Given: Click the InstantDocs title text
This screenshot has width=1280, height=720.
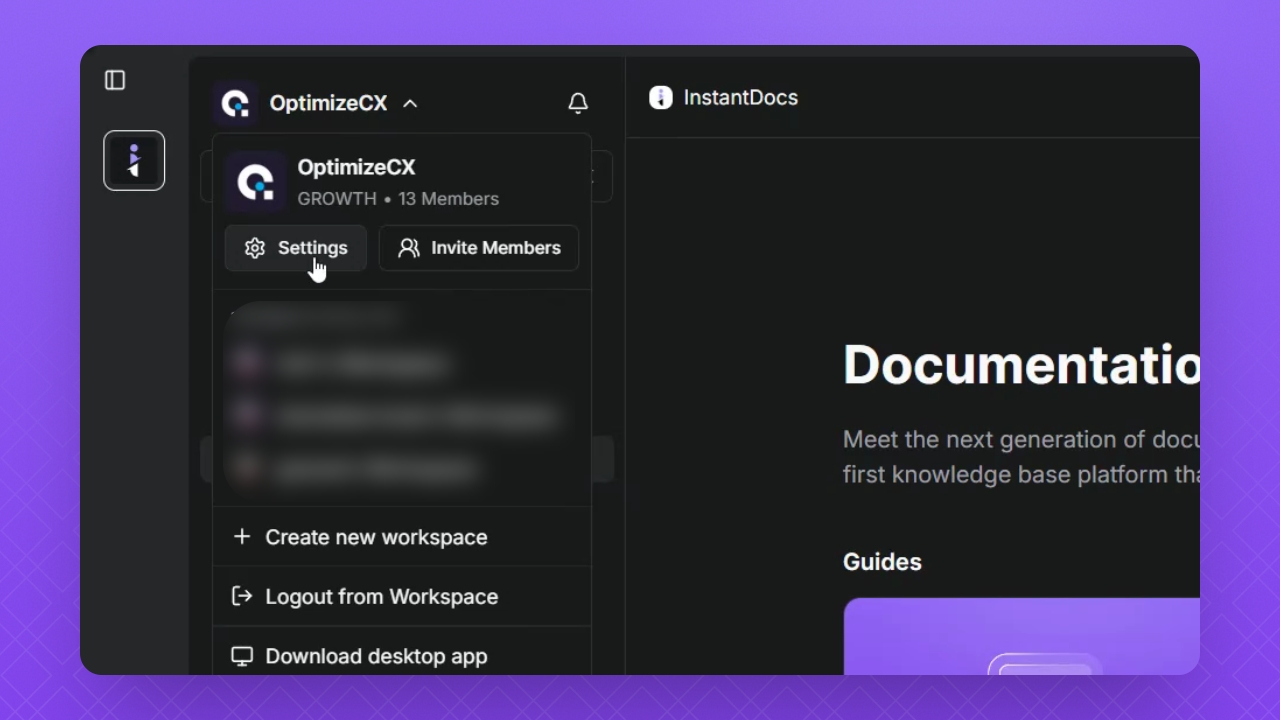Looking at the screenshot, I should (x=741, y=97).
